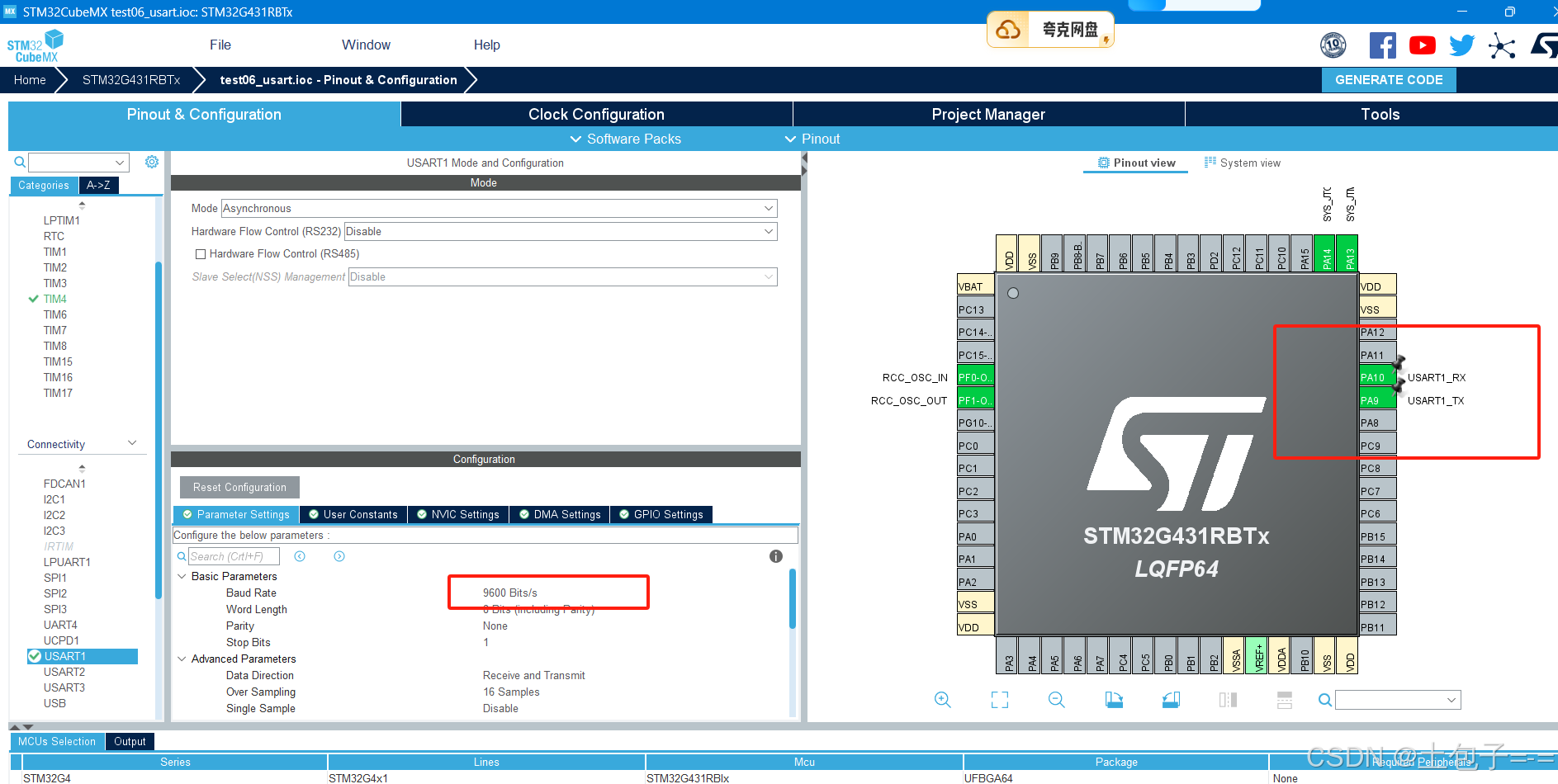Rotate chip view counter-clockwise icon
This screenshot has height=784, width=1558.
1171,700
